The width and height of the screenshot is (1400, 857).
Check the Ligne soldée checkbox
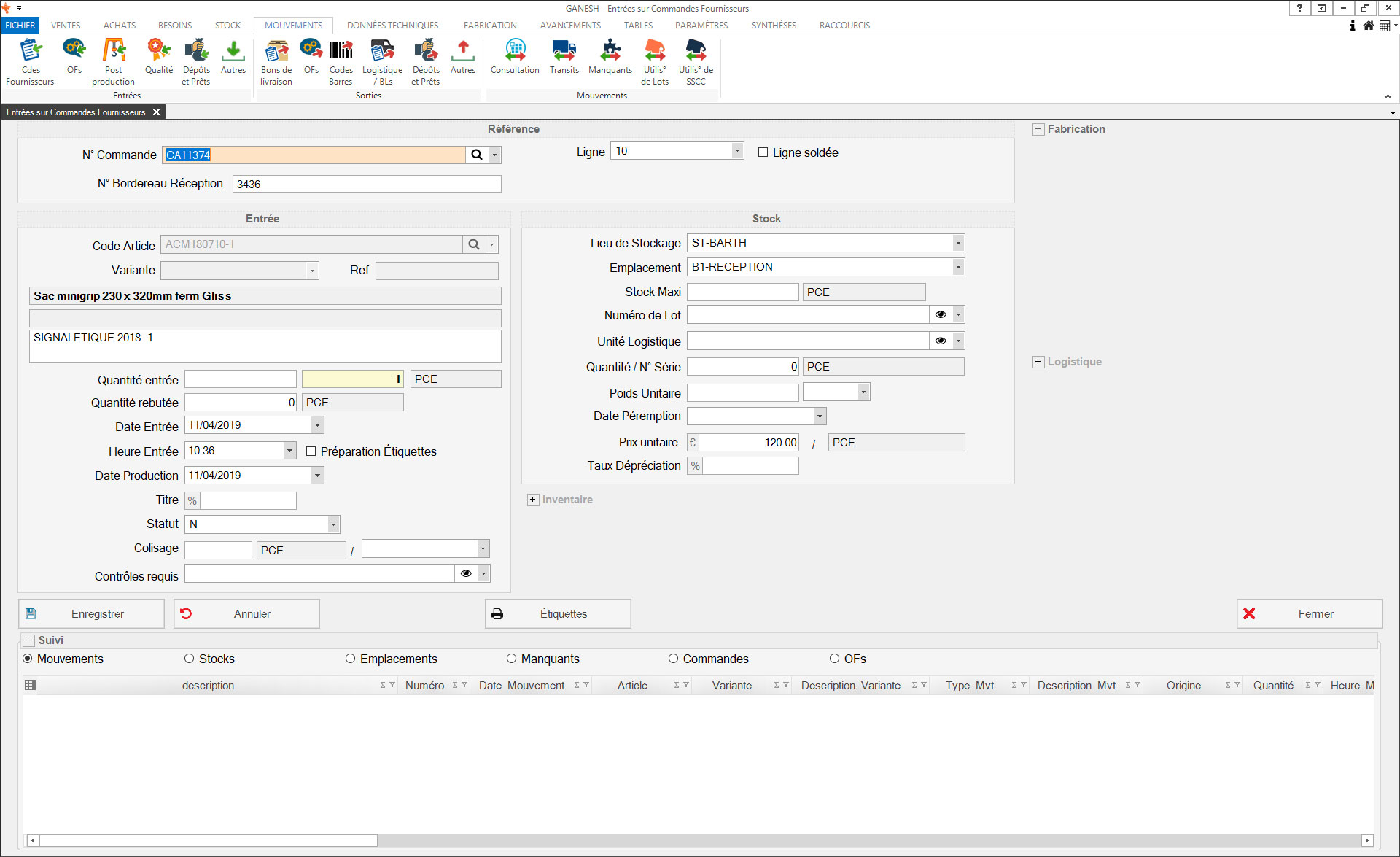click(763, 152)
